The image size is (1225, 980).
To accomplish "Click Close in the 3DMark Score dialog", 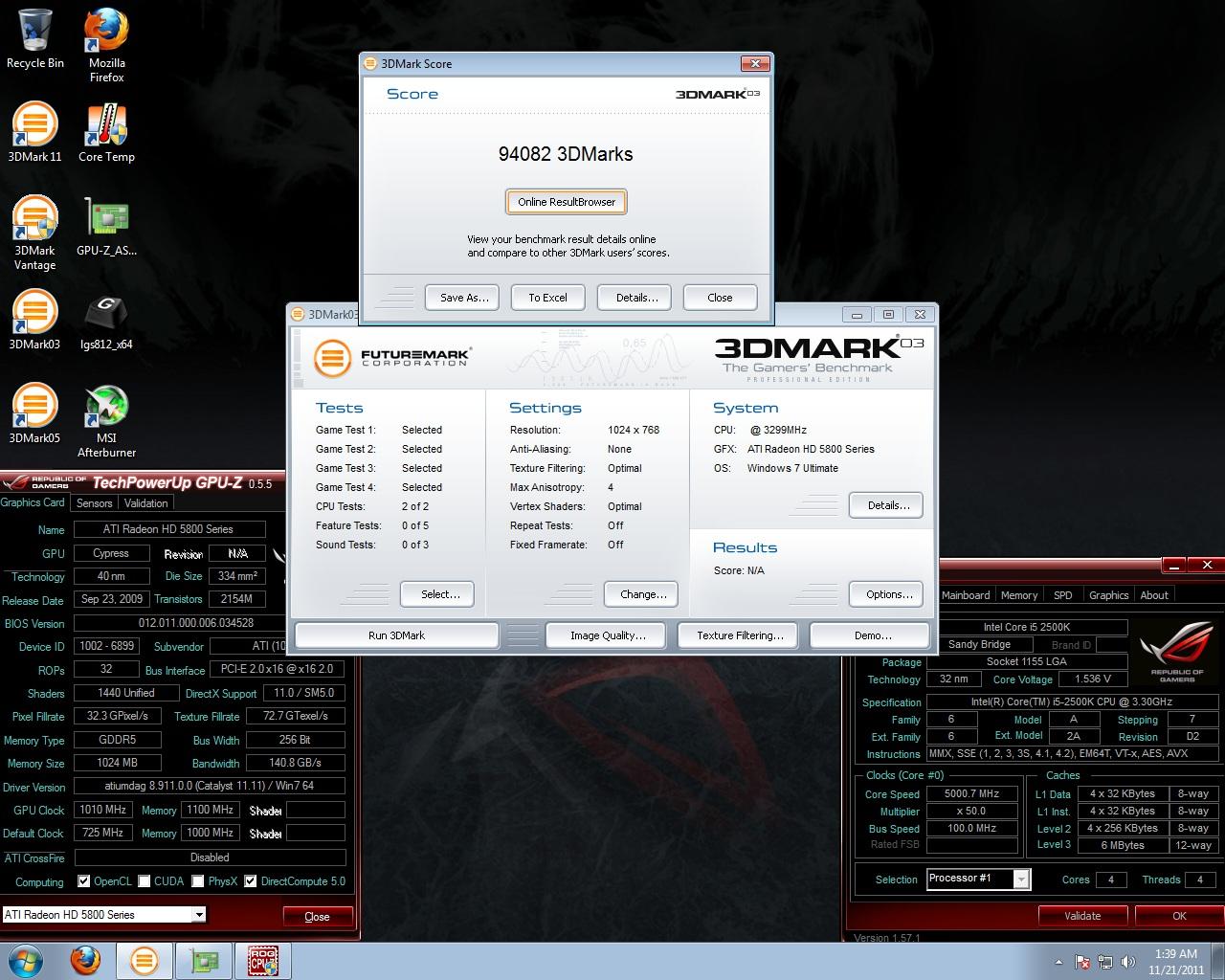I will point(720,298).
